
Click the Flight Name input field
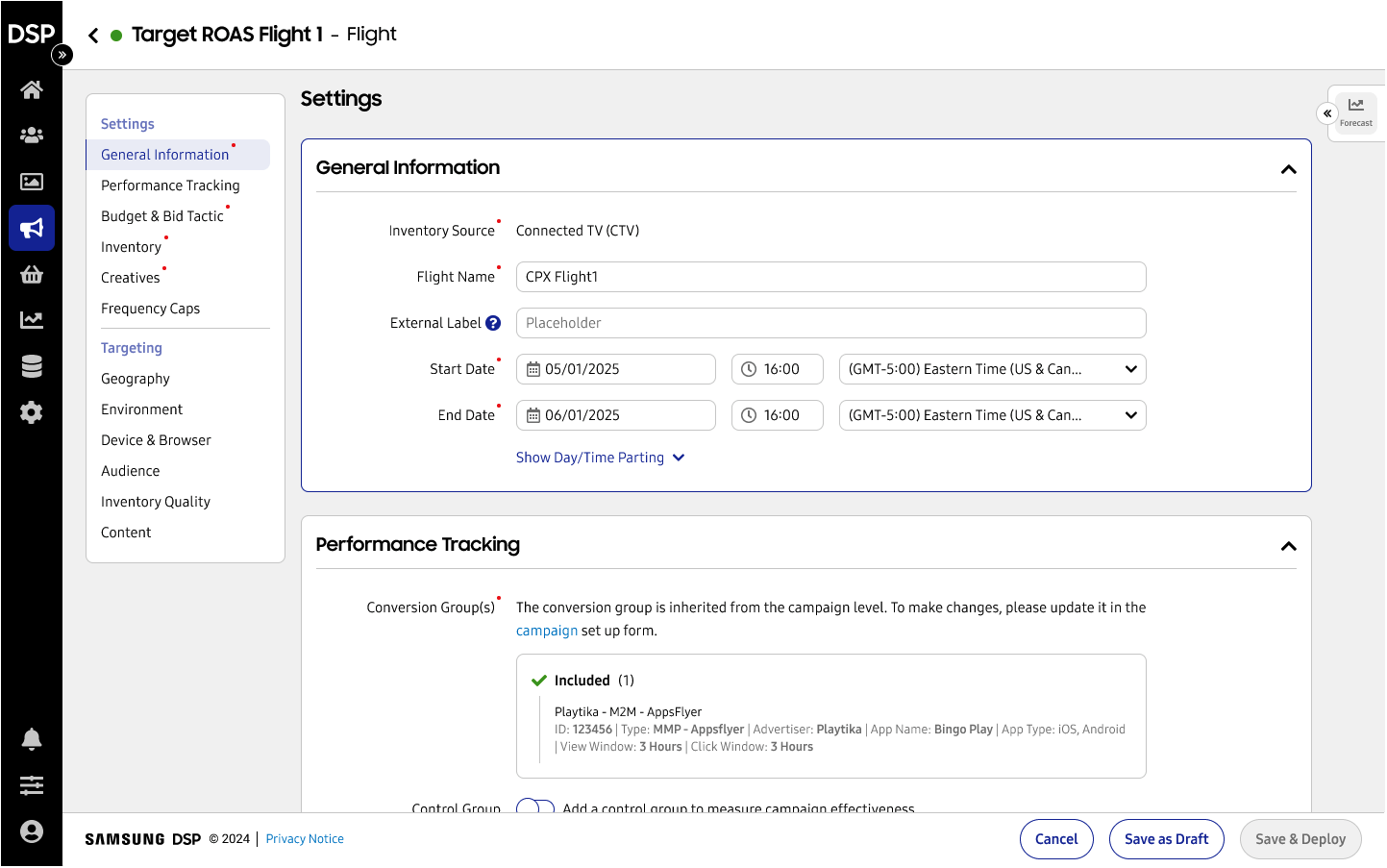click(x=830, y=277)
